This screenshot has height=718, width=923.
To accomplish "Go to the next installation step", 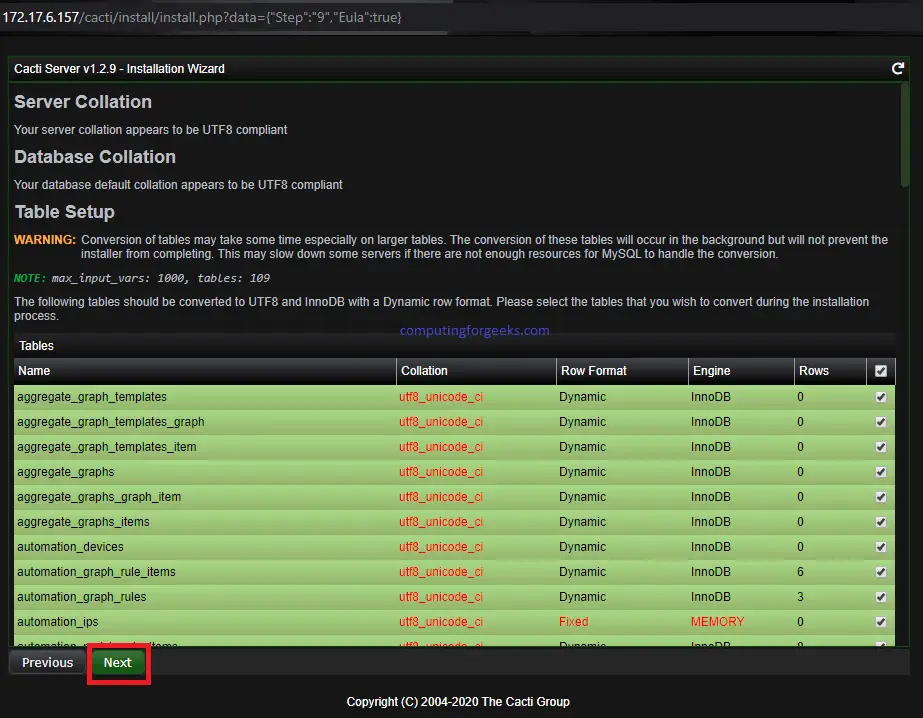I will [118, 663].
